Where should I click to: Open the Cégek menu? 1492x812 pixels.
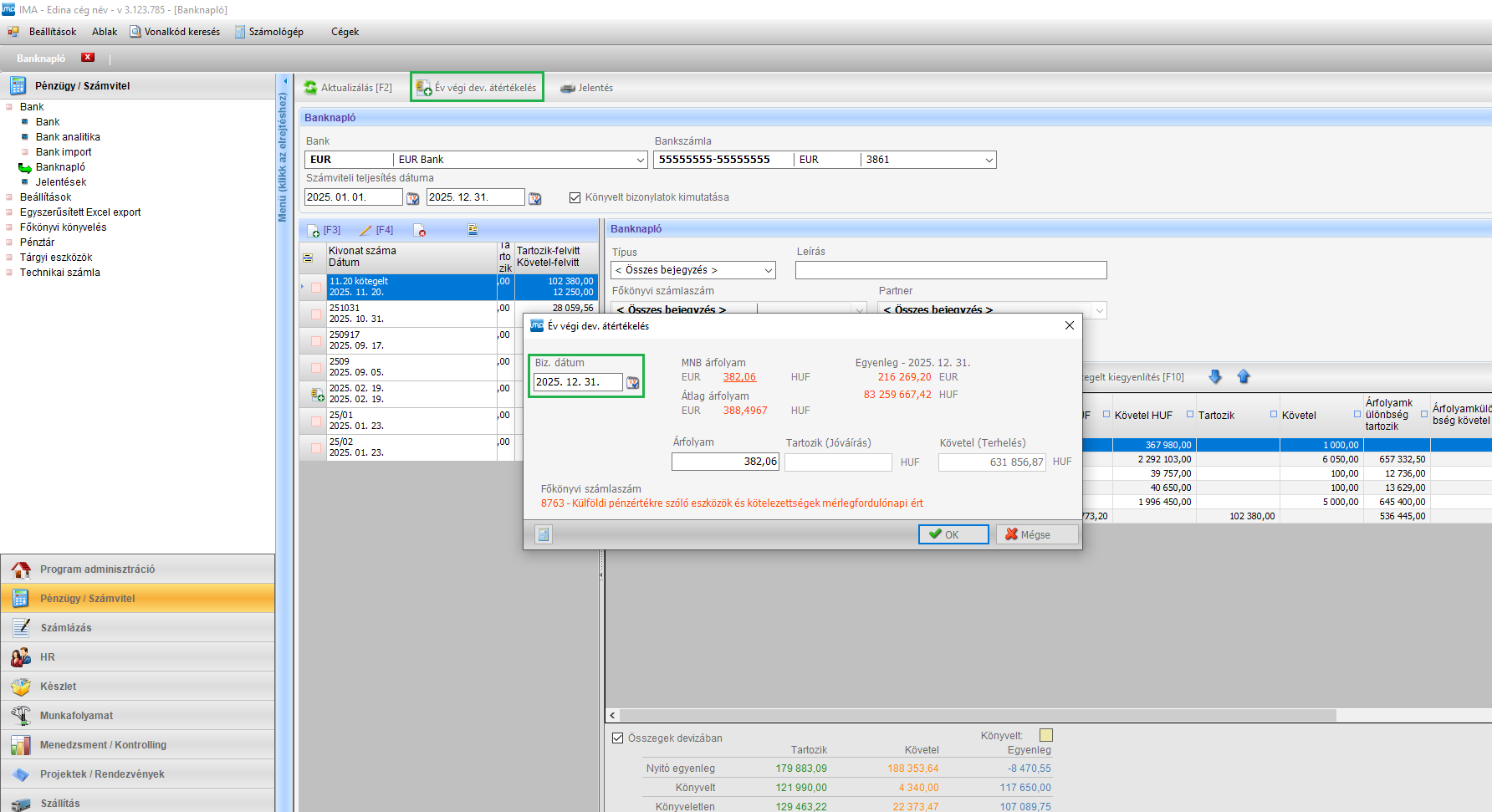pyautogui.click(x=345, y=32)
